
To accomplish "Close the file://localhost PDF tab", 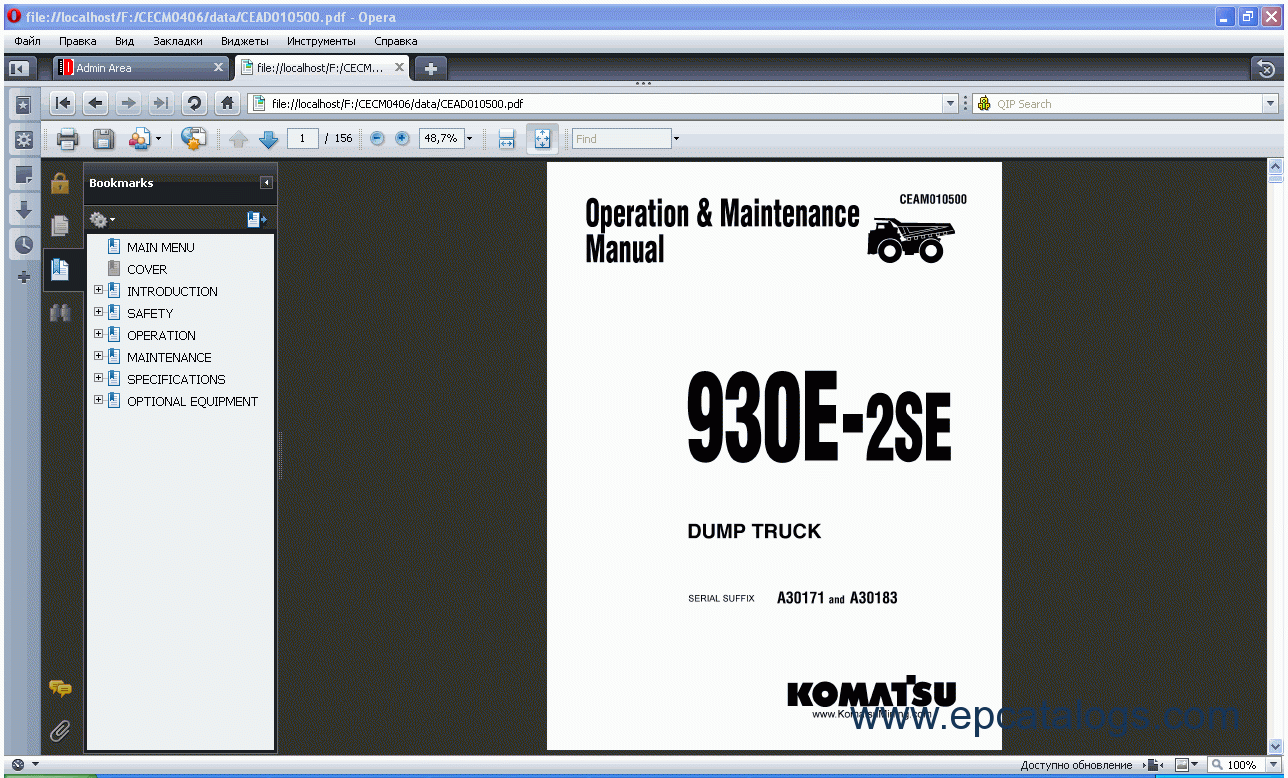I will click(399, 68).
